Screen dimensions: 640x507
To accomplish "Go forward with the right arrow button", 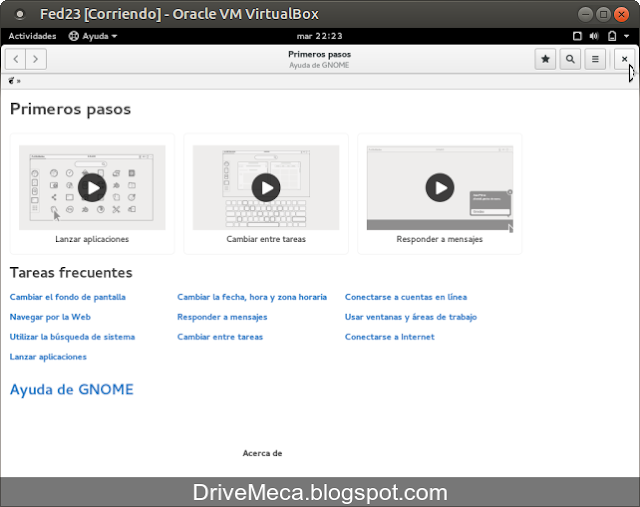I will coord(36,59).
